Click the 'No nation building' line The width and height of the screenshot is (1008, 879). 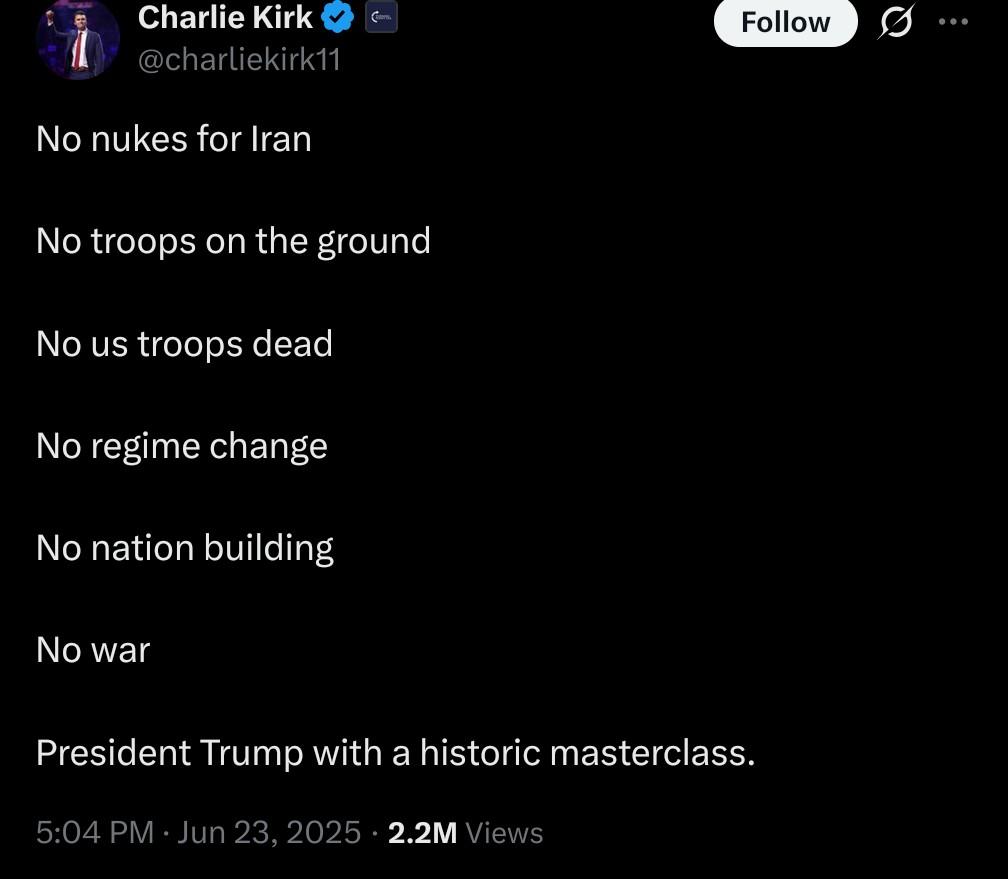185,548
